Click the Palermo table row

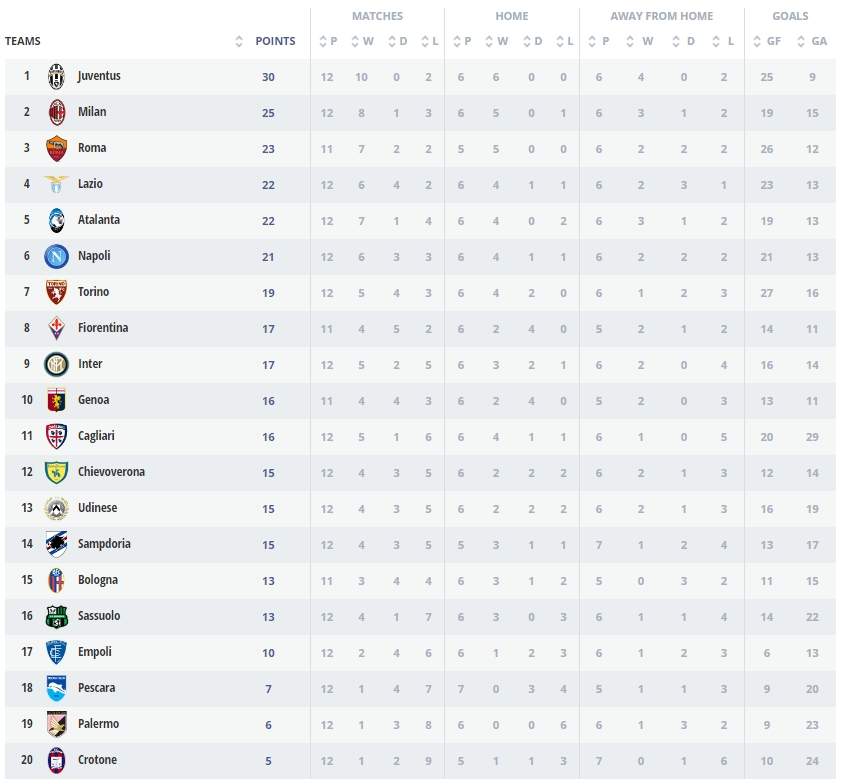point(420,724)
